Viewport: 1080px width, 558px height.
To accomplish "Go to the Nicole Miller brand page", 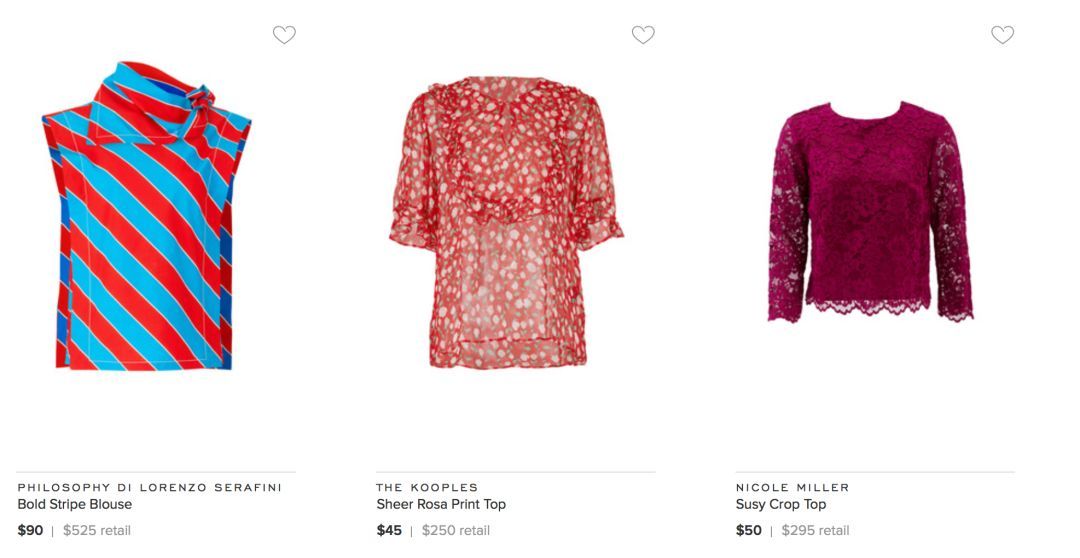I will tap(792, 487).
